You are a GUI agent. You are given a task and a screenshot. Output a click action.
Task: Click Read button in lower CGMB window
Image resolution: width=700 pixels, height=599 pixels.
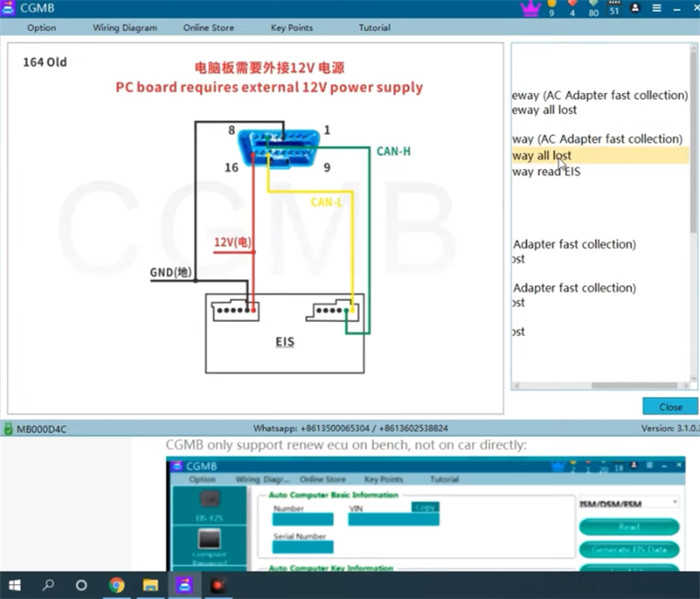[629, 527]
